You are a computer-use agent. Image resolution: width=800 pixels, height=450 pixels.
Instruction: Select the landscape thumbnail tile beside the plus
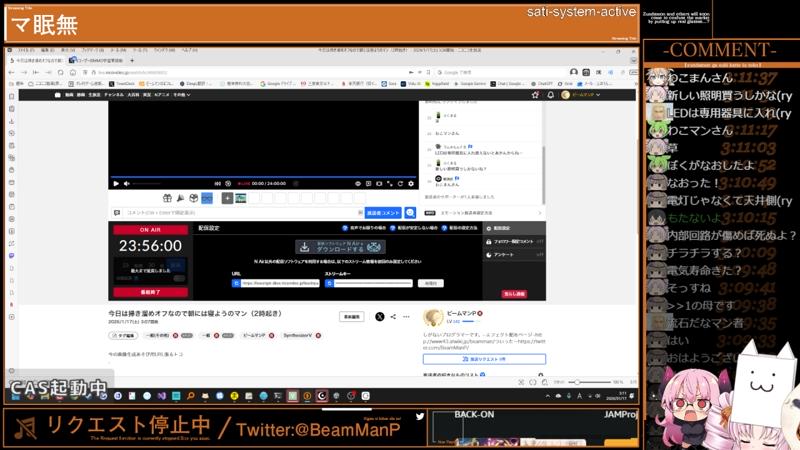coord(241,198)
